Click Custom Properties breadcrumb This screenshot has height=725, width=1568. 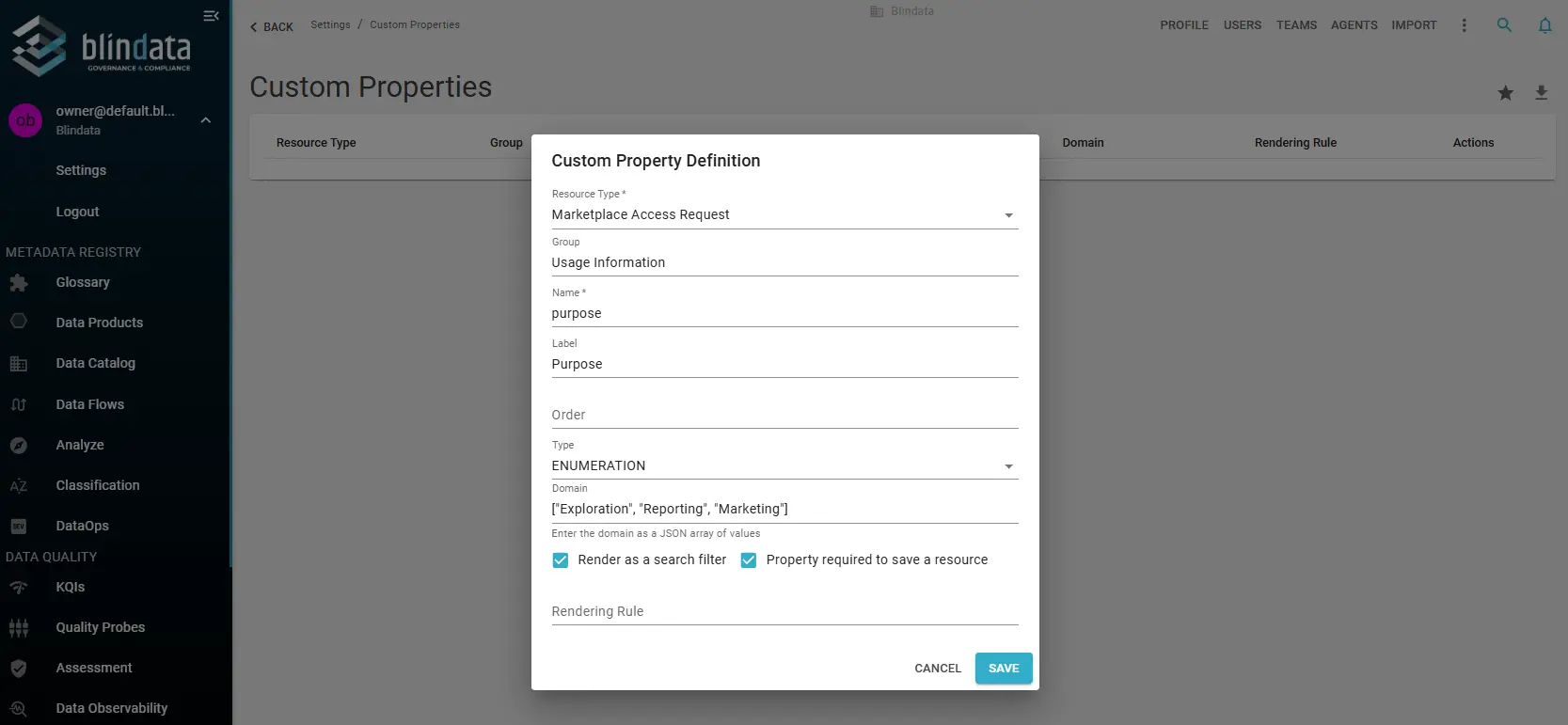tap(415, 24)
